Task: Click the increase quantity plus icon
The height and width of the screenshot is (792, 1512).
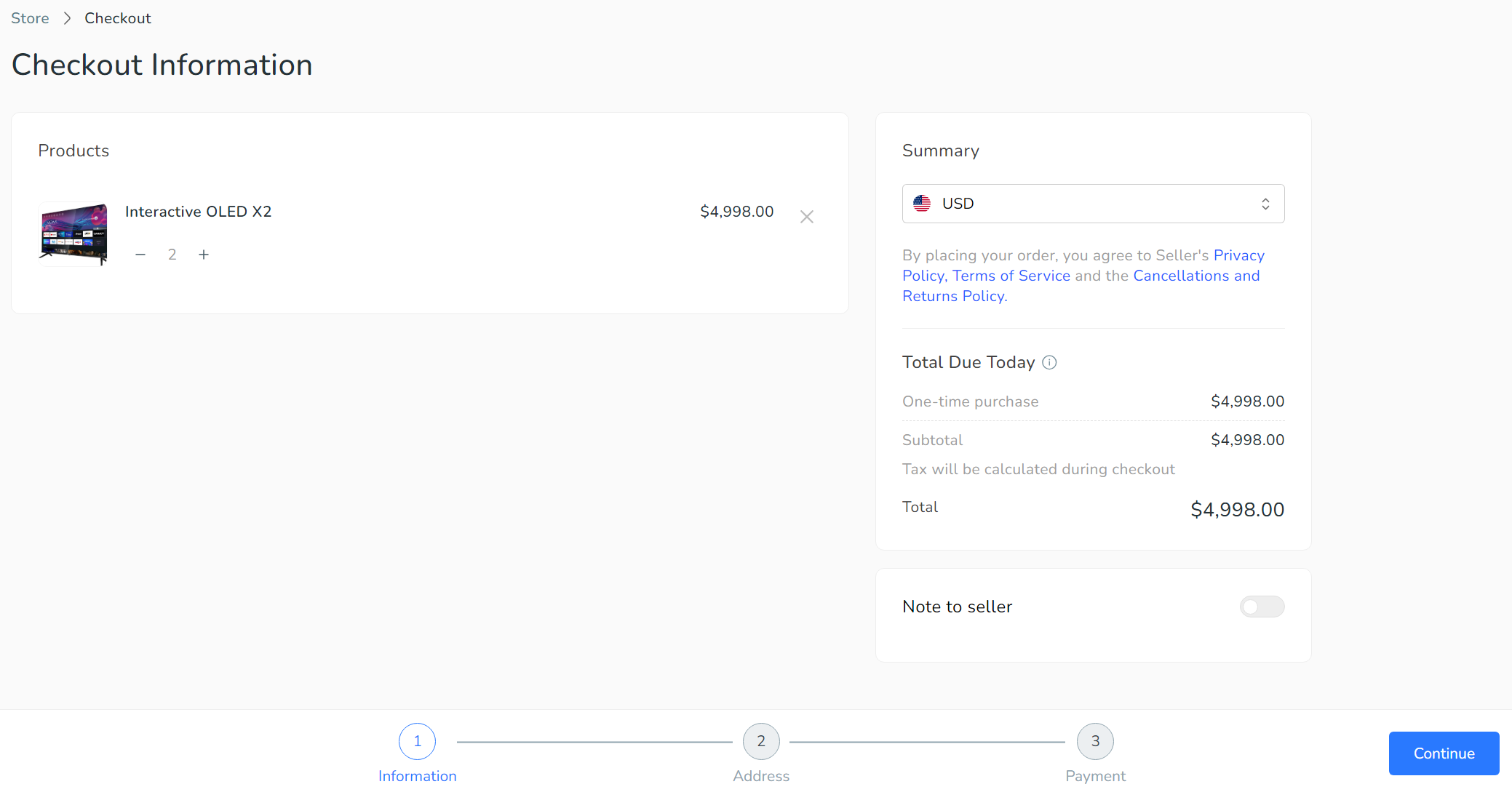Action: pos(203,254)
